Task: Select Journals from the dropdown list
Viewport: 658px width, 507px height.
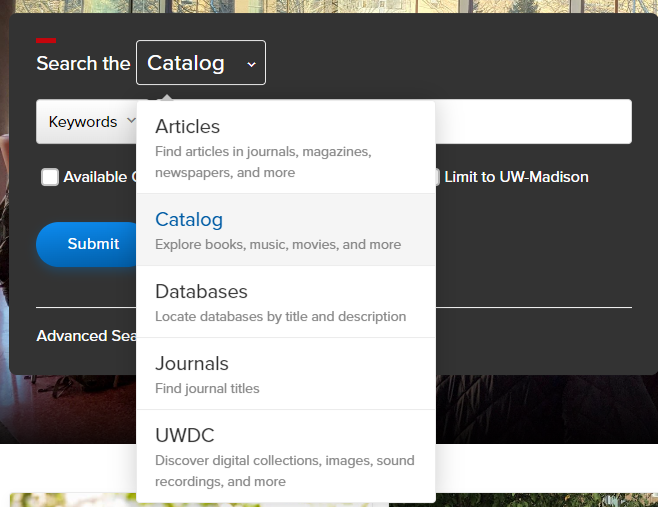Action: tap(286, 374)
